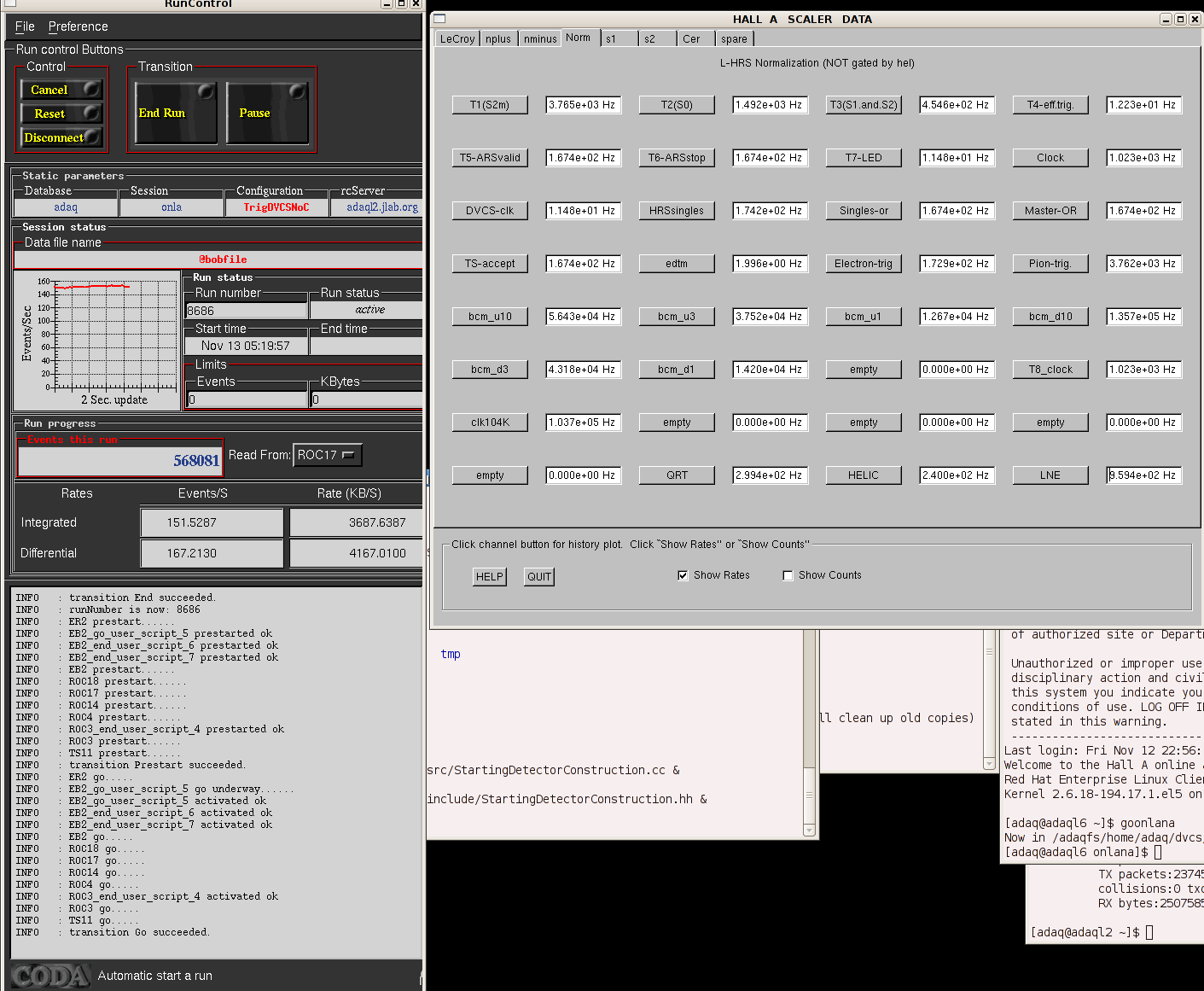Click the KBytes limit input field
The height and width of the screenshot is (991, 1204).
367,399
